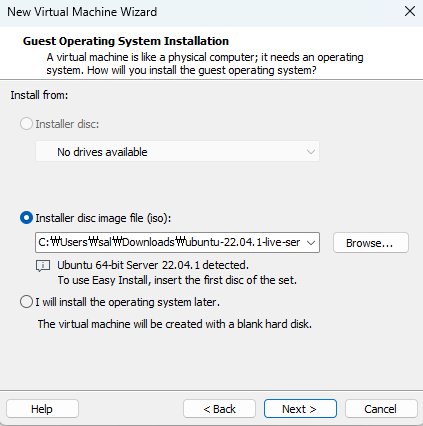Cancel the New Virtual Machine Wizard
423x426 pixels.
coord(381,409)
